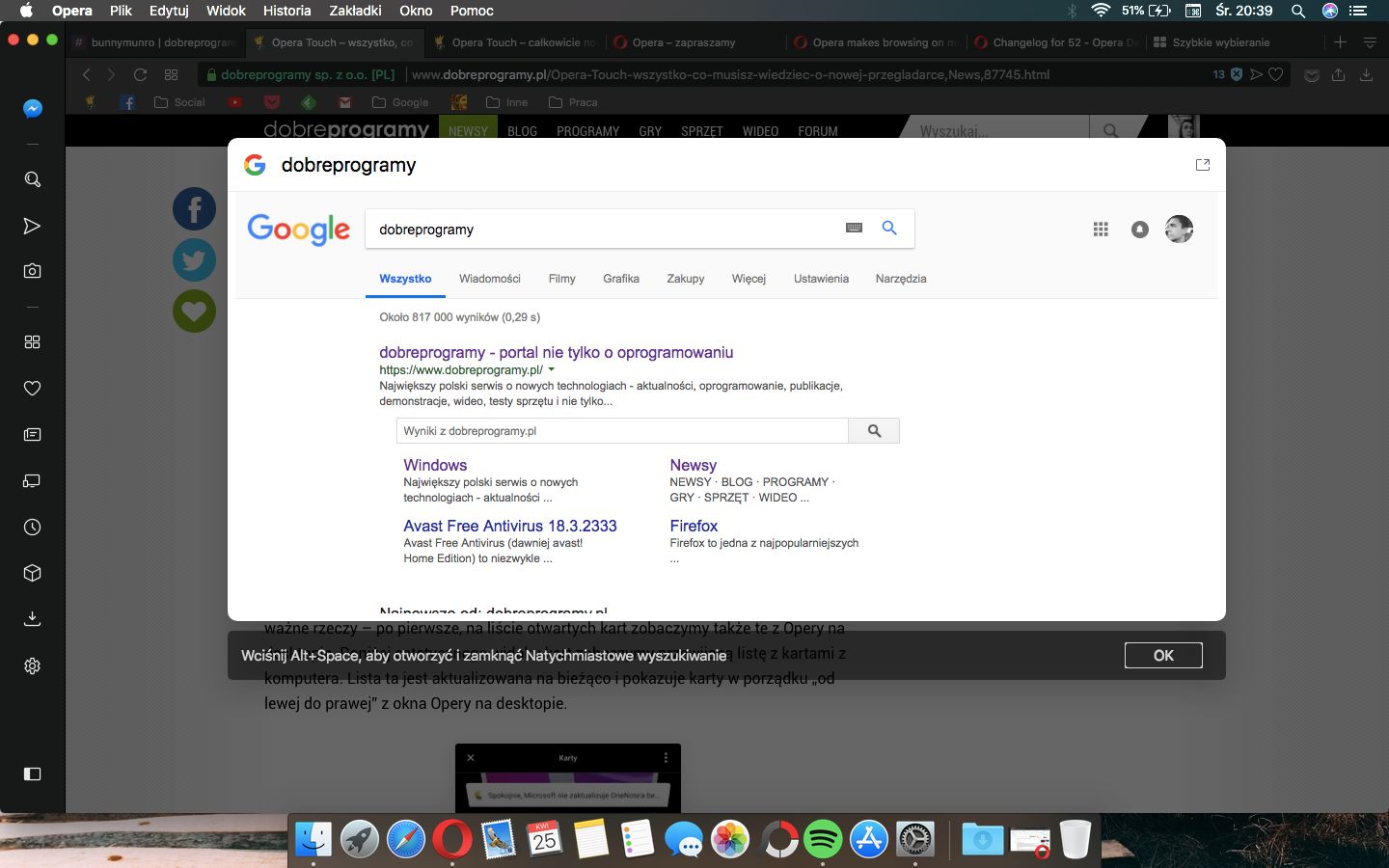Share article on Twitter

pyautogui.click(x=194, y=260)
